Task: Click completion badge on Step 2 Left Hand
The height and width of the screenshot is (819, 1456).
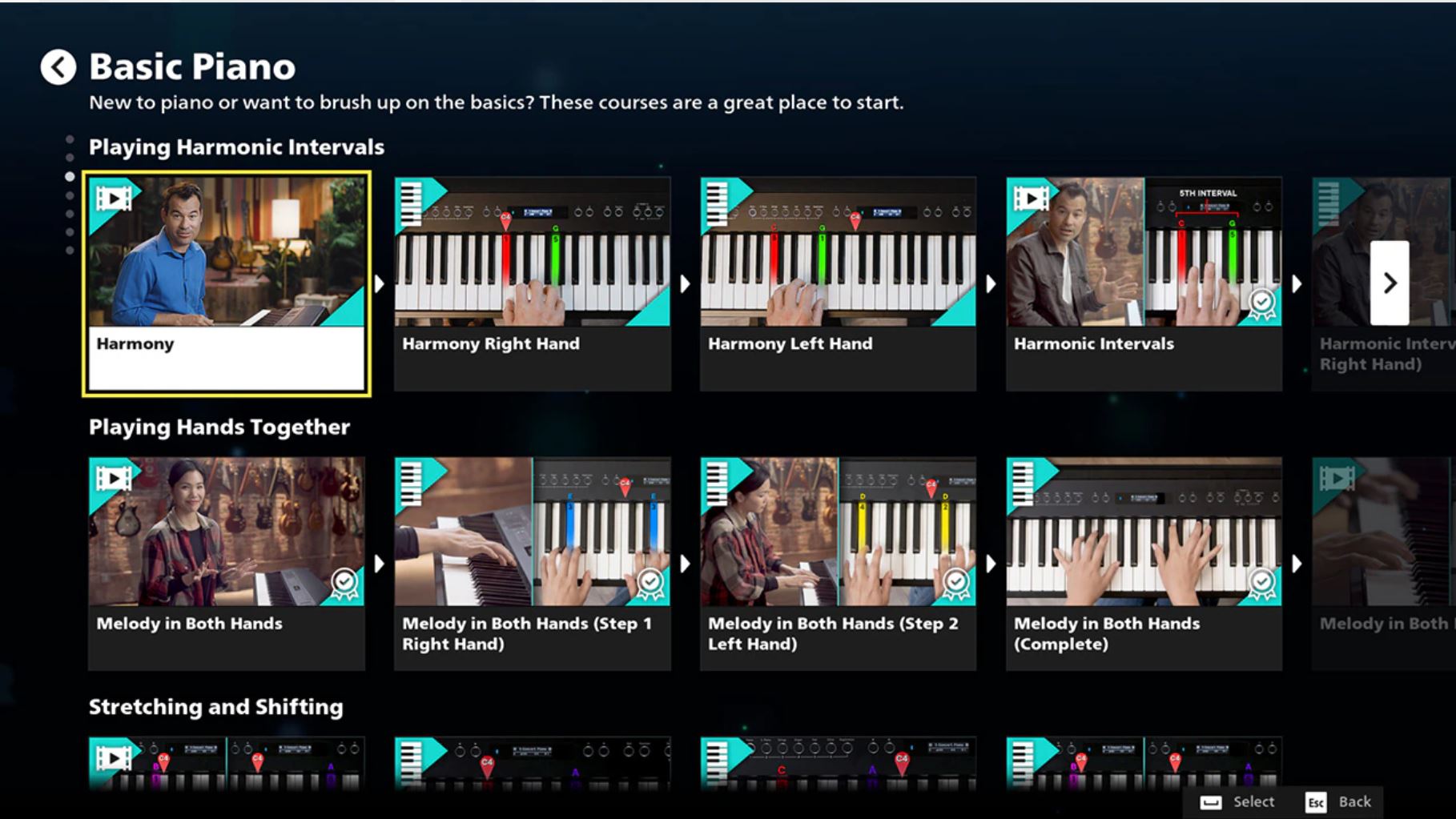Action: coord(956,584)
